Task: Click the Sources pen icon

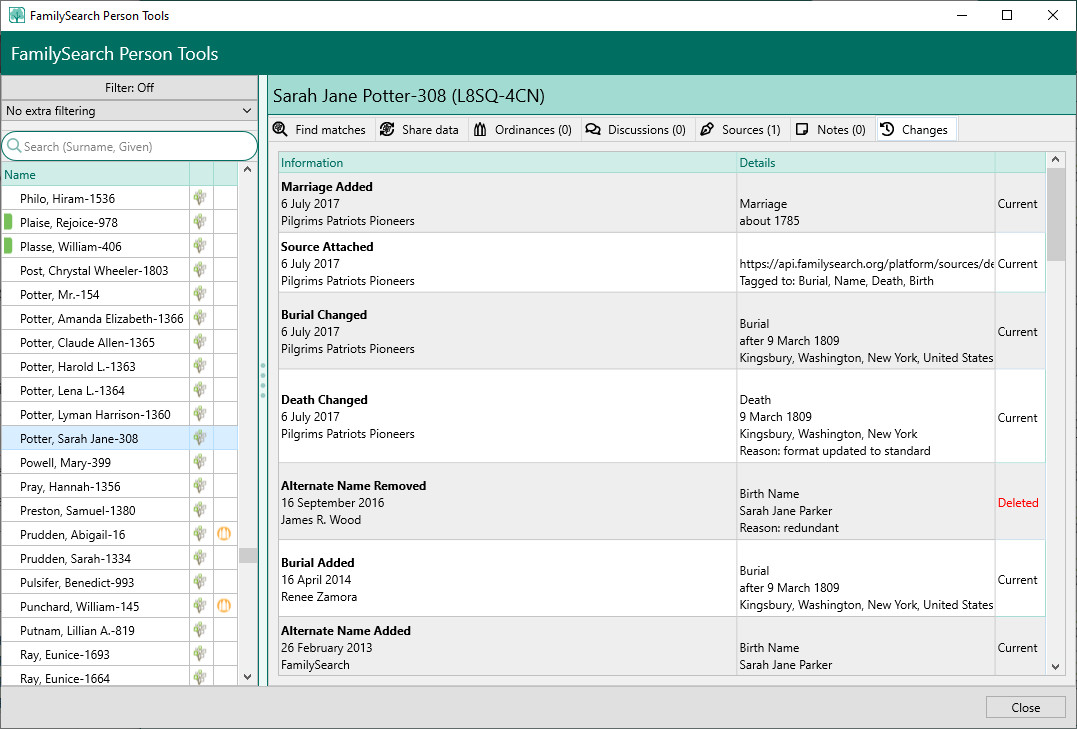Action: 707,130
